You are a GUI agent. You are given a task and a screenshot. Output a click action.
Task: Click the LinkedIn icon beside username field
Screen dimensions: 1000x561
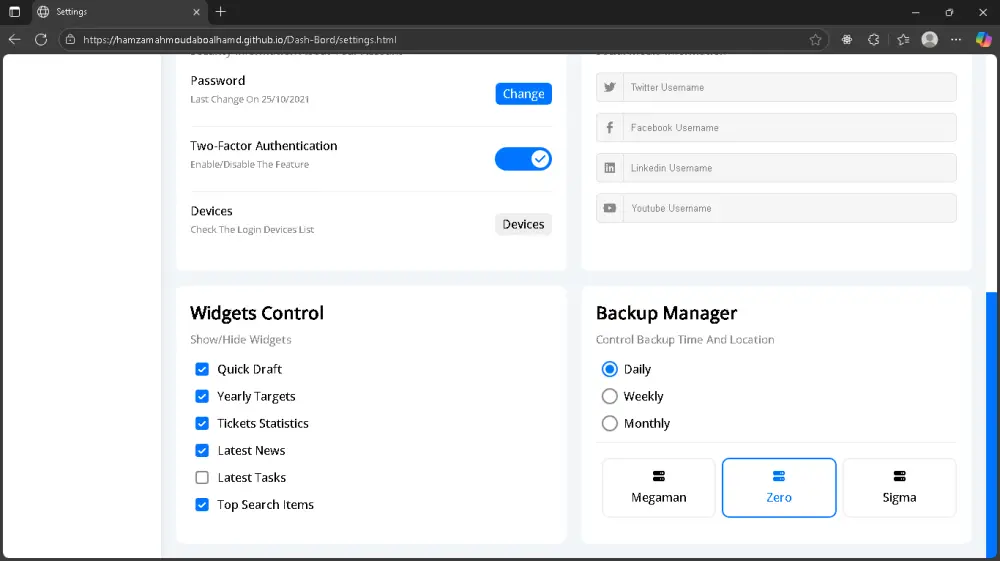coord(610,168)
